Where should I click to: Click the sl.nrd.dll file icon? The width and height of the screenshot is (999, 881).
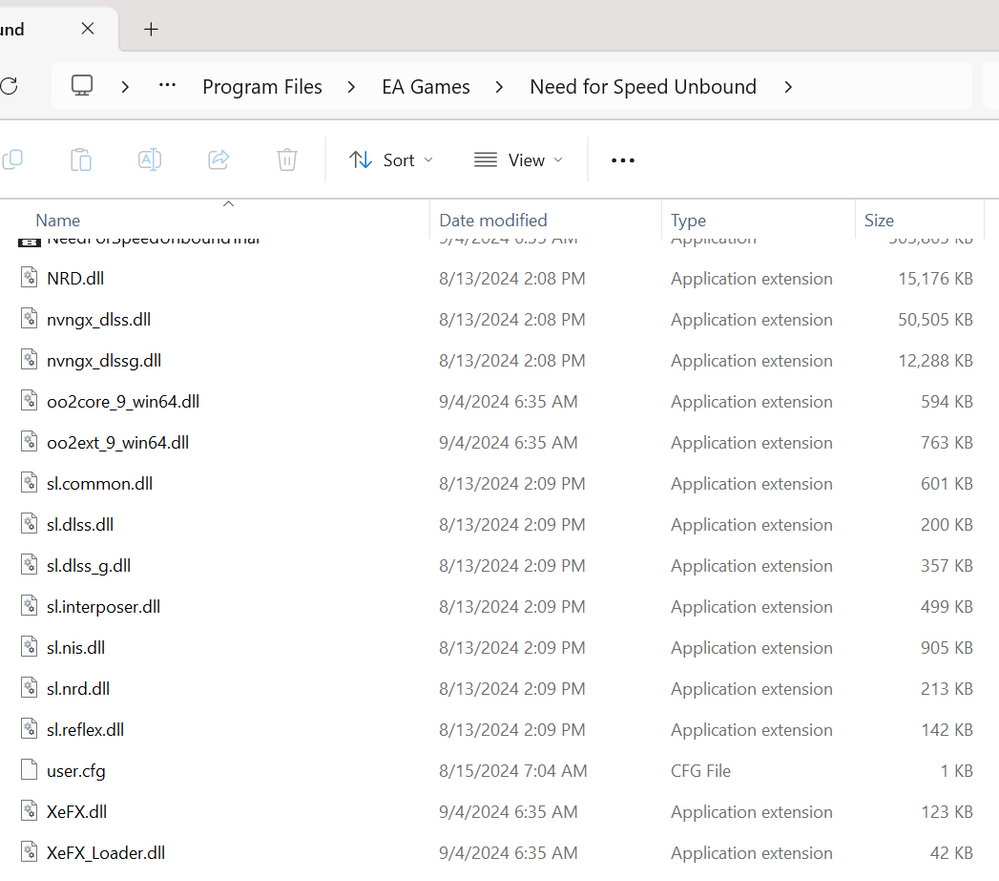pos(29,688)
